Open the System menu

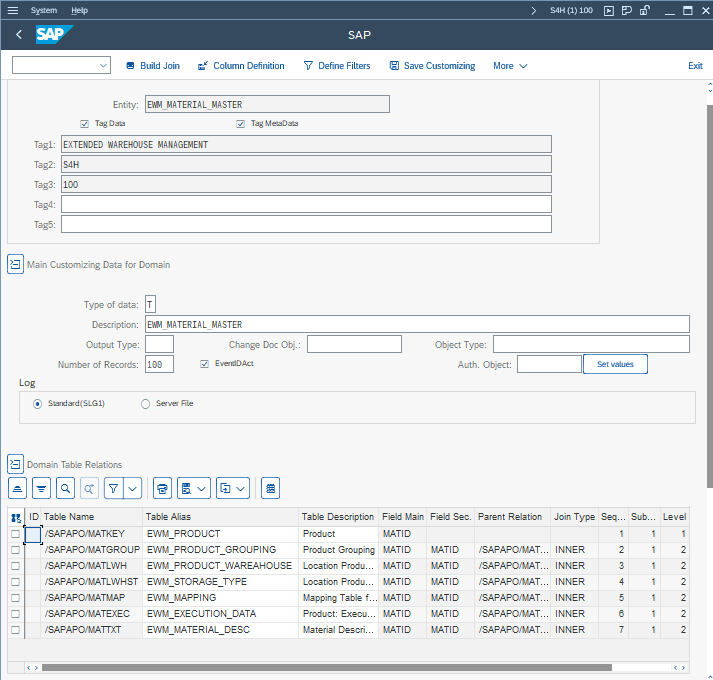point(44,10)
